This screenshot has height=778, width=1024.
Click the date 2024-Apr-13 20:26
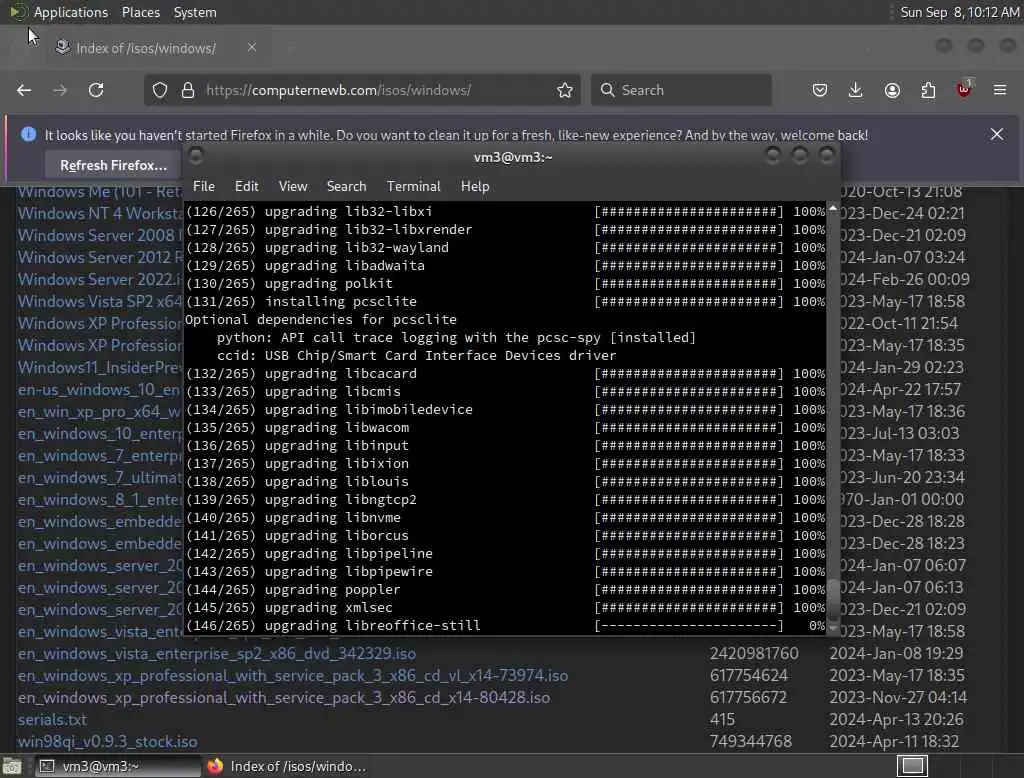pyautogui.click(x=896, y=719)
